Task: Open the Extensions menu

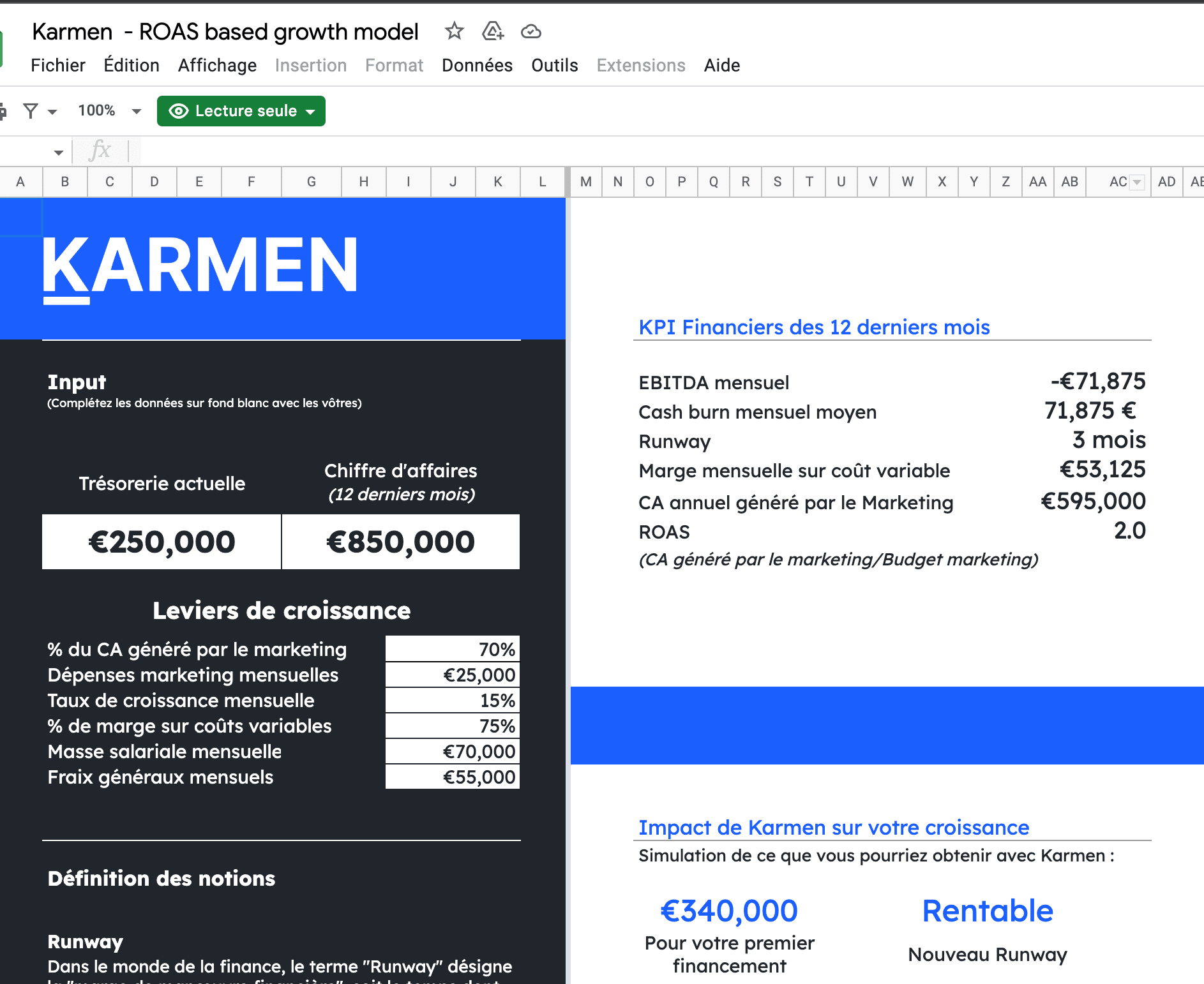Action: pyautogui.click(x=641, y=65)
